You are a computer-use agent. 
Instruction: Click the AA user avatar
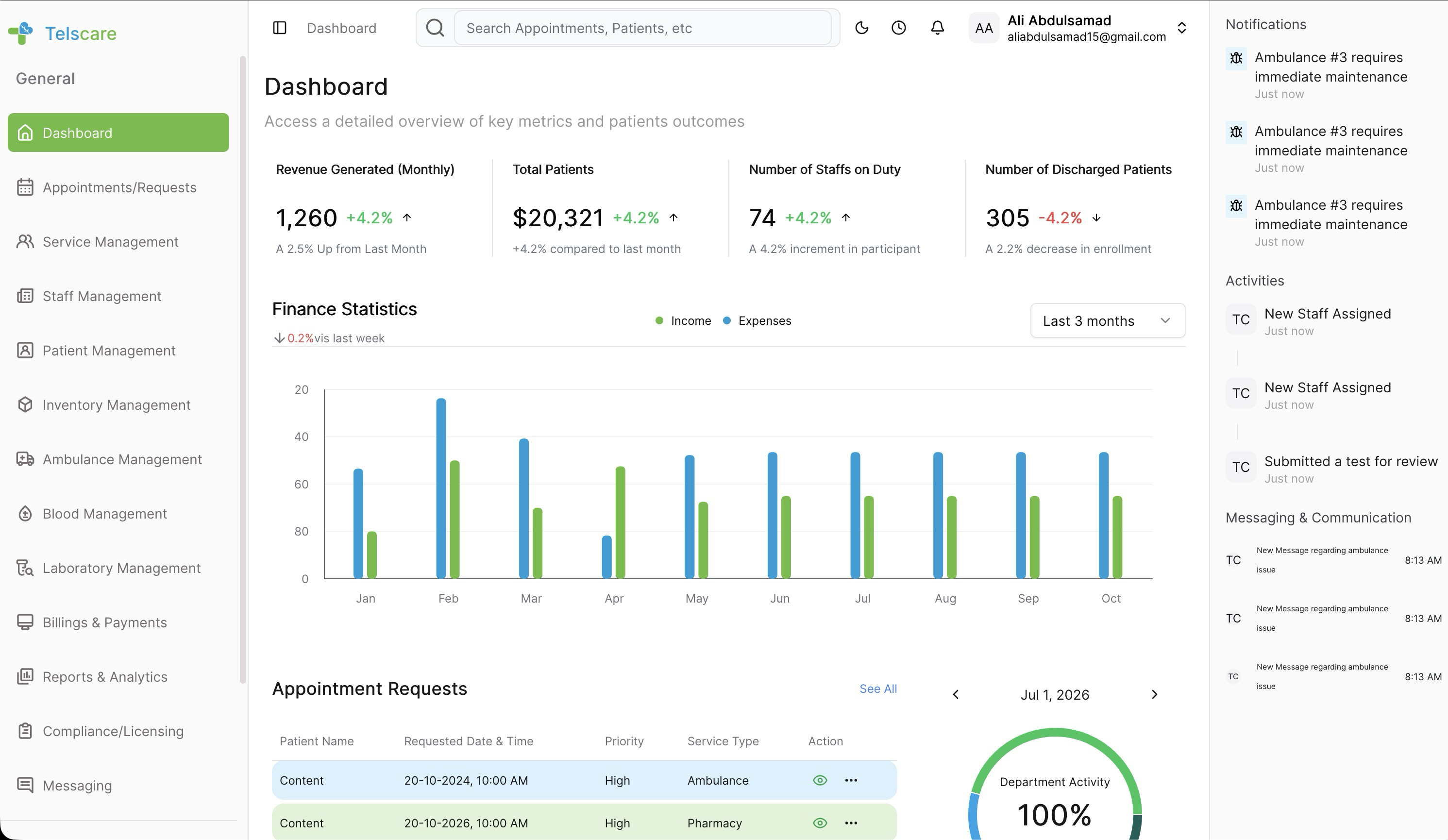tap(984, 28)
